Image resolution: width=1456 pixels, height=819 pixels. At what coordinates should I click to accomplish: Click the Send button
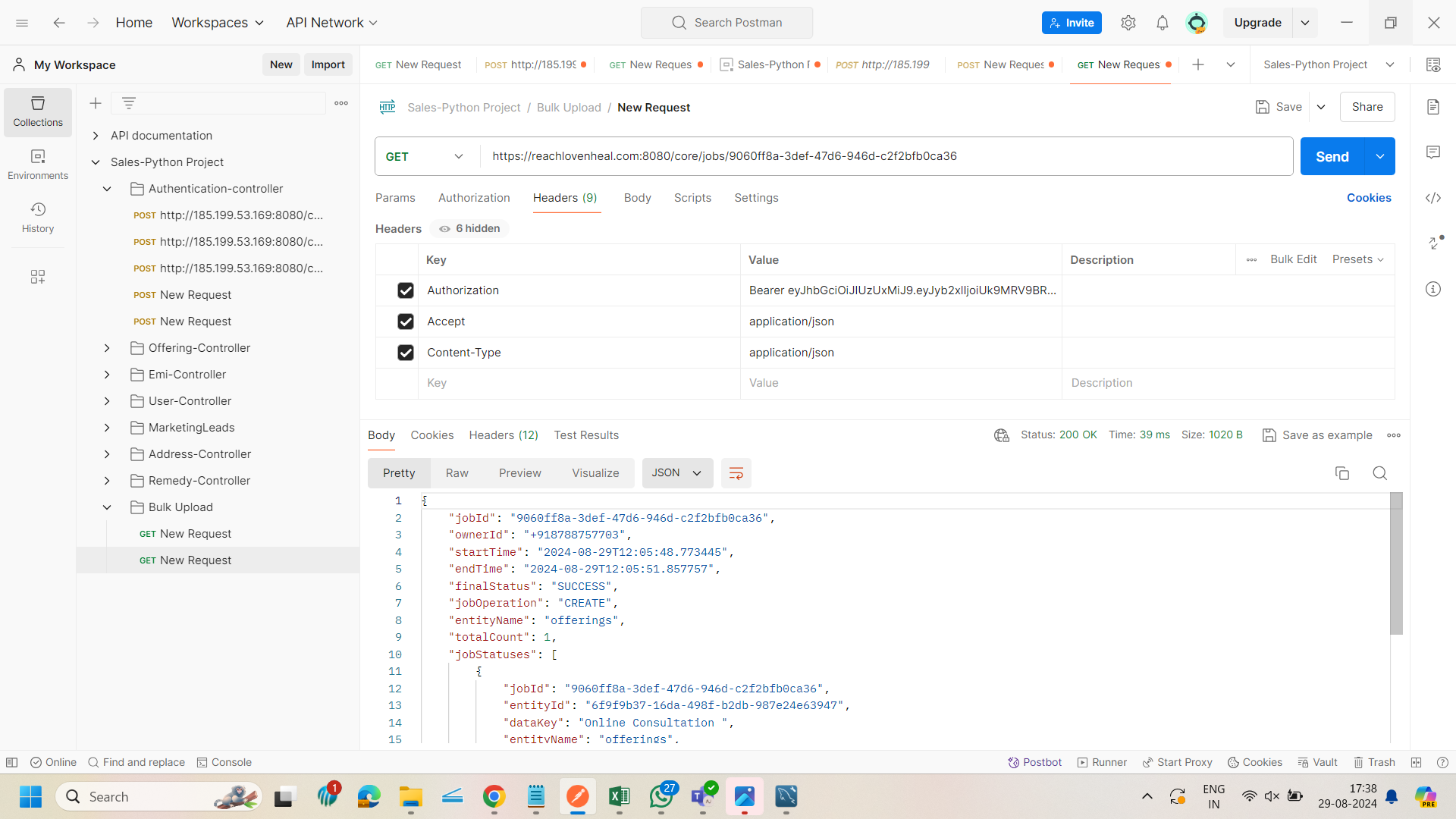[1332, 156]
